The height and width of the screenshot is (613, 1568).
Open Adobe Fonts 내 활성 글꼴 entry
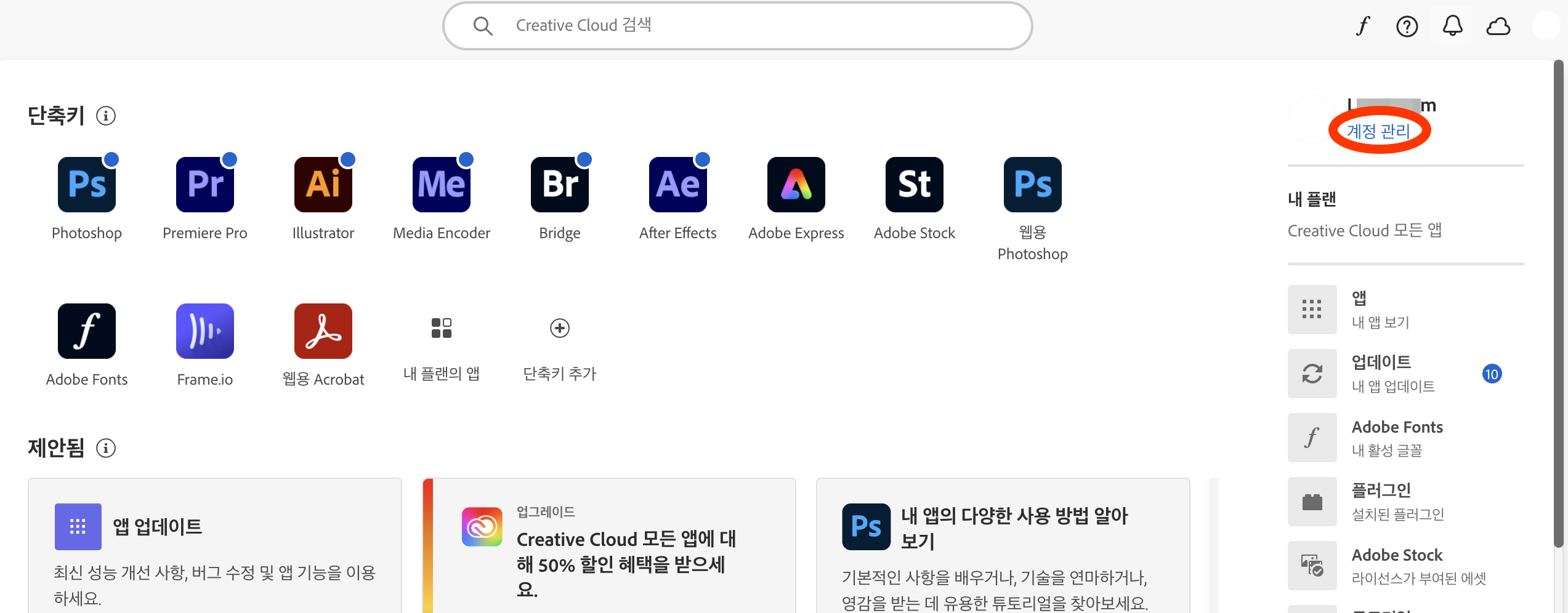click(1405, 438)
